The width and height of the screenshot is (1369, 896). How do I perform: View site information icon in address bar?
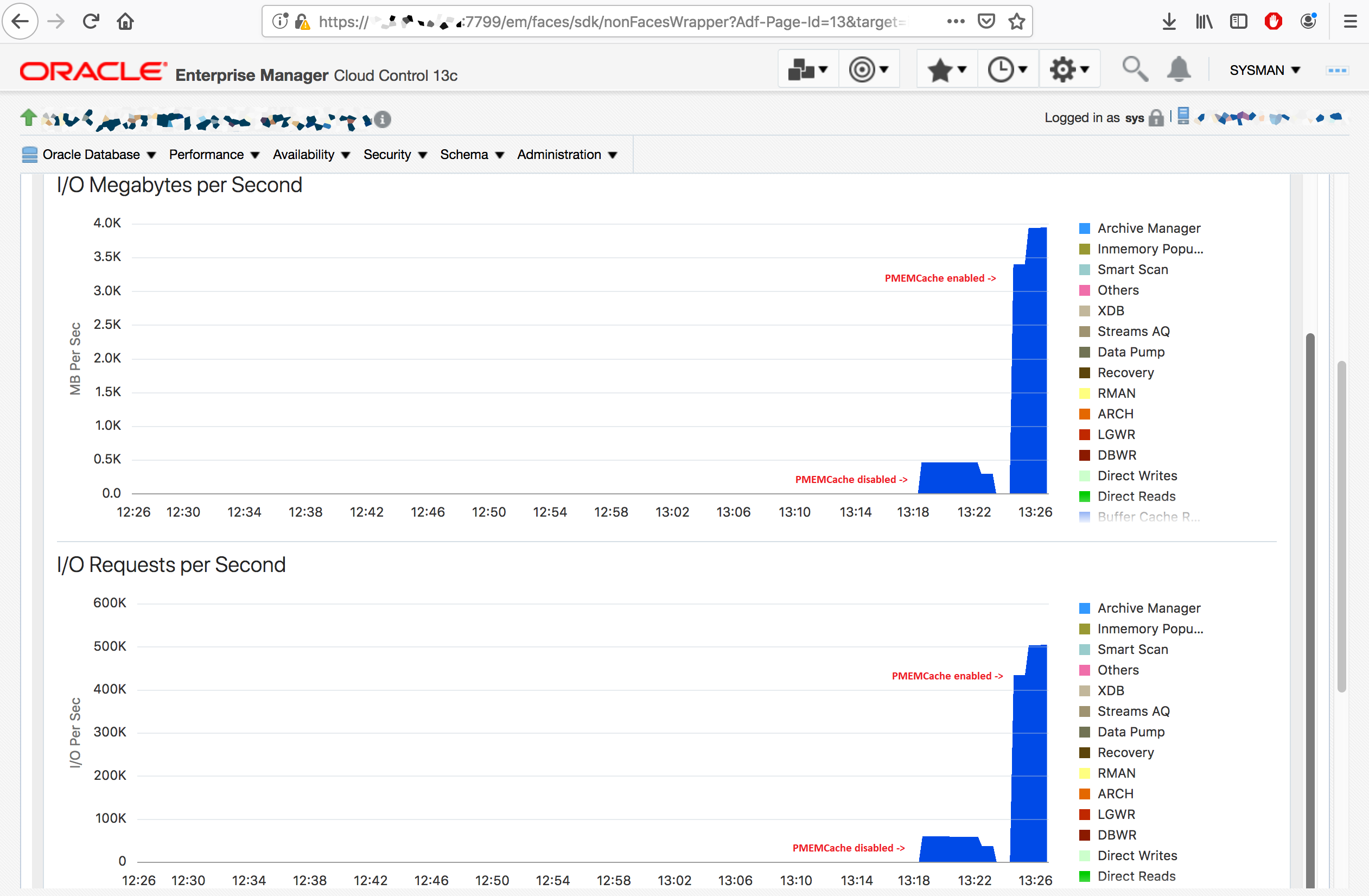tap(280, 21)
